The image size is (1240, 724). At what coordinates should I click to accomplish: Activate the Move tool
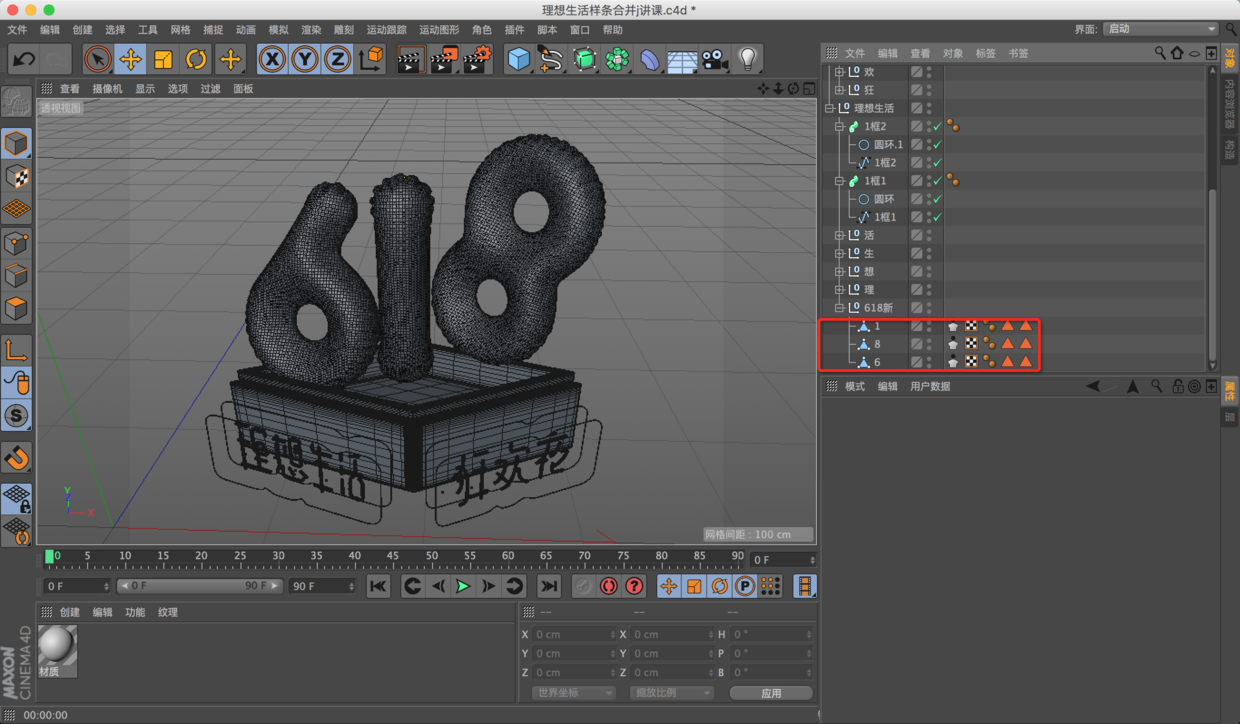tap(130, 59)
